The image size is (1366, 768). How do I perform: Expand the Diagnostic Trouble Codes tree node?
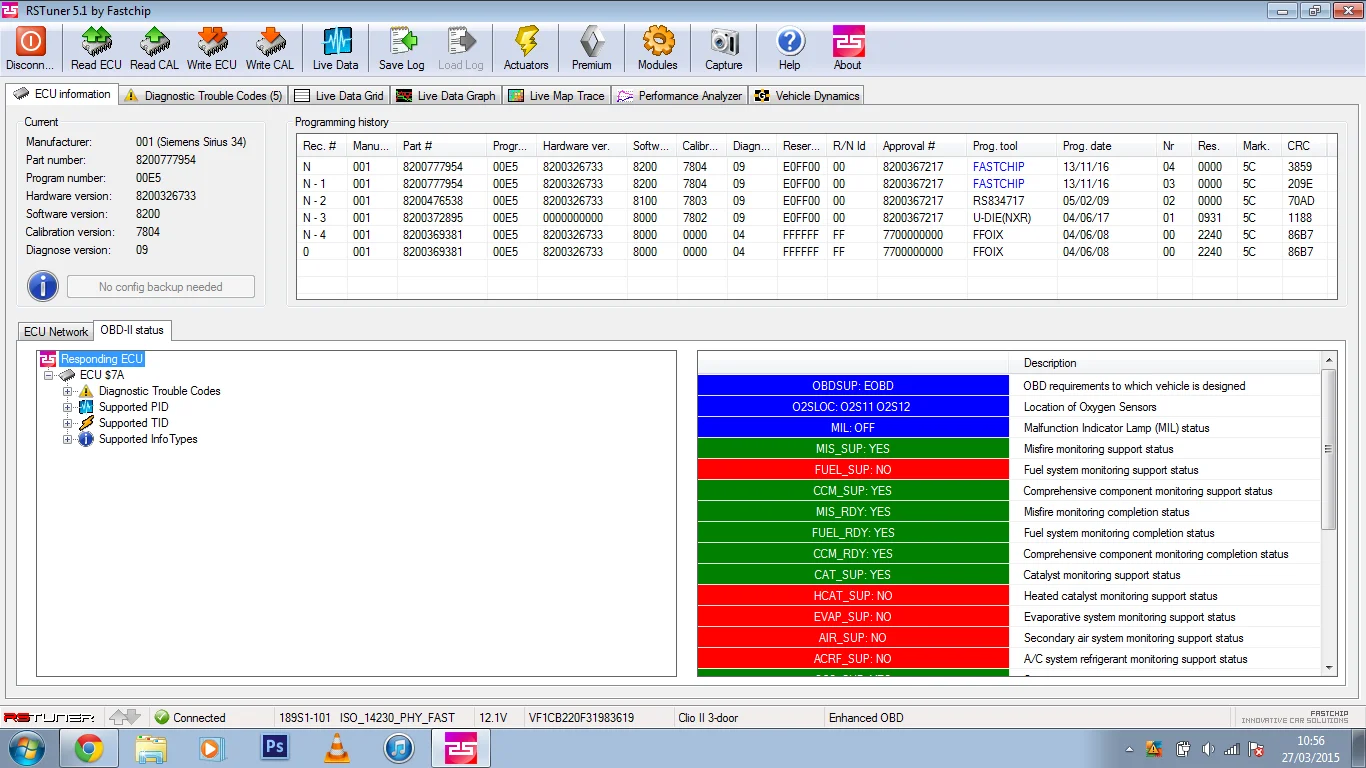click(68, 391)
